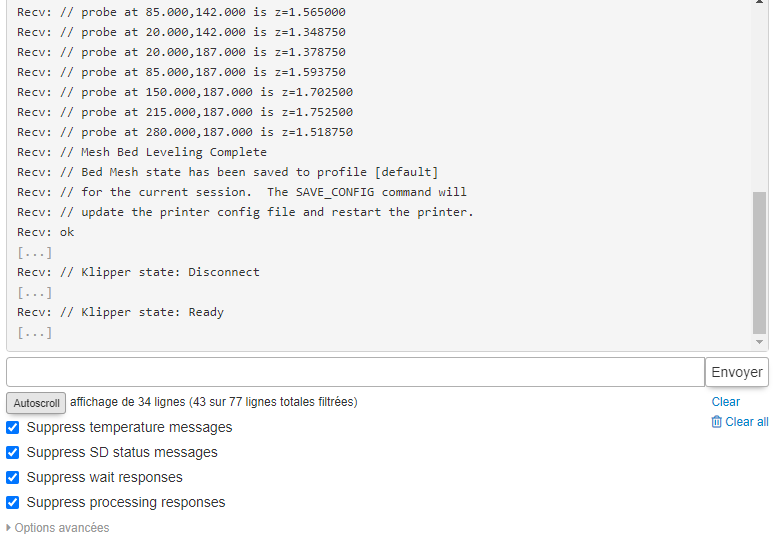
Task: Expand hidden lines after Klipper state: Disconnect
Action: click(34, 292)
